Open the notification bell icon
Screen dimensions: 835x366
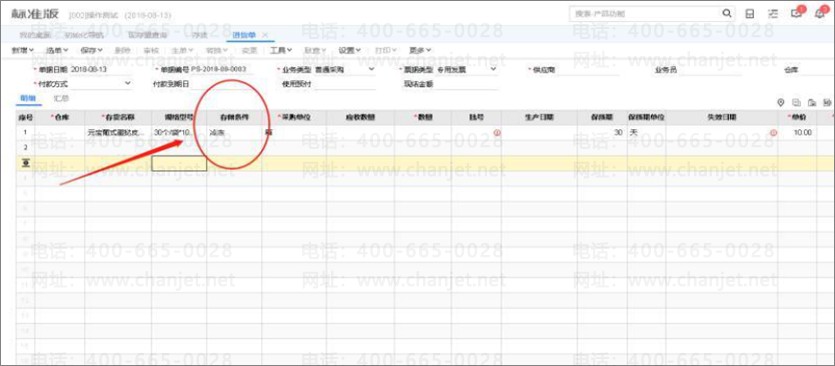click(x=821, y=13)
